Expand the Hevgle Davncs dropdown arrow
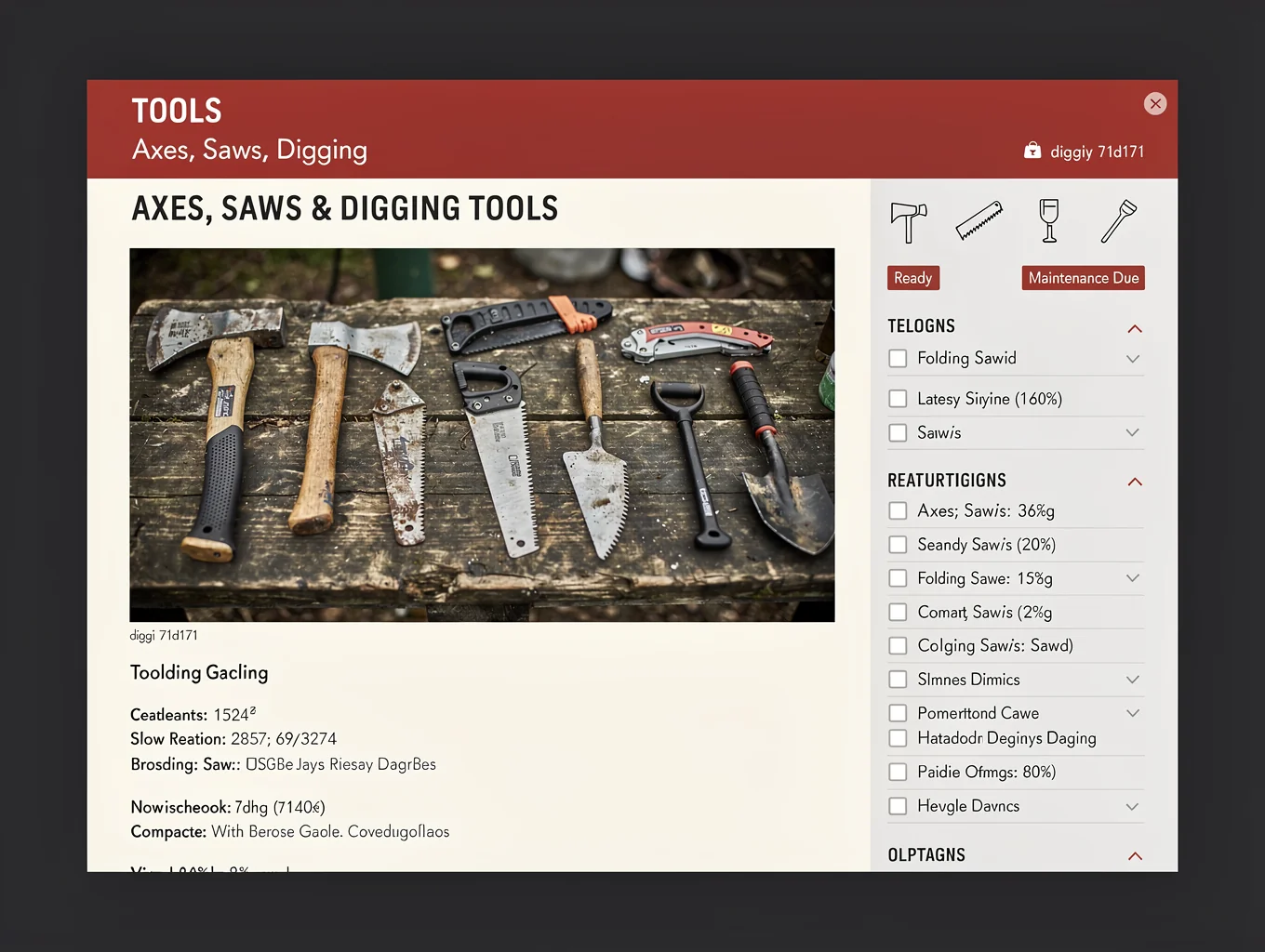The width and height of the screenshot is (1265, 952). coord(1133,806)
